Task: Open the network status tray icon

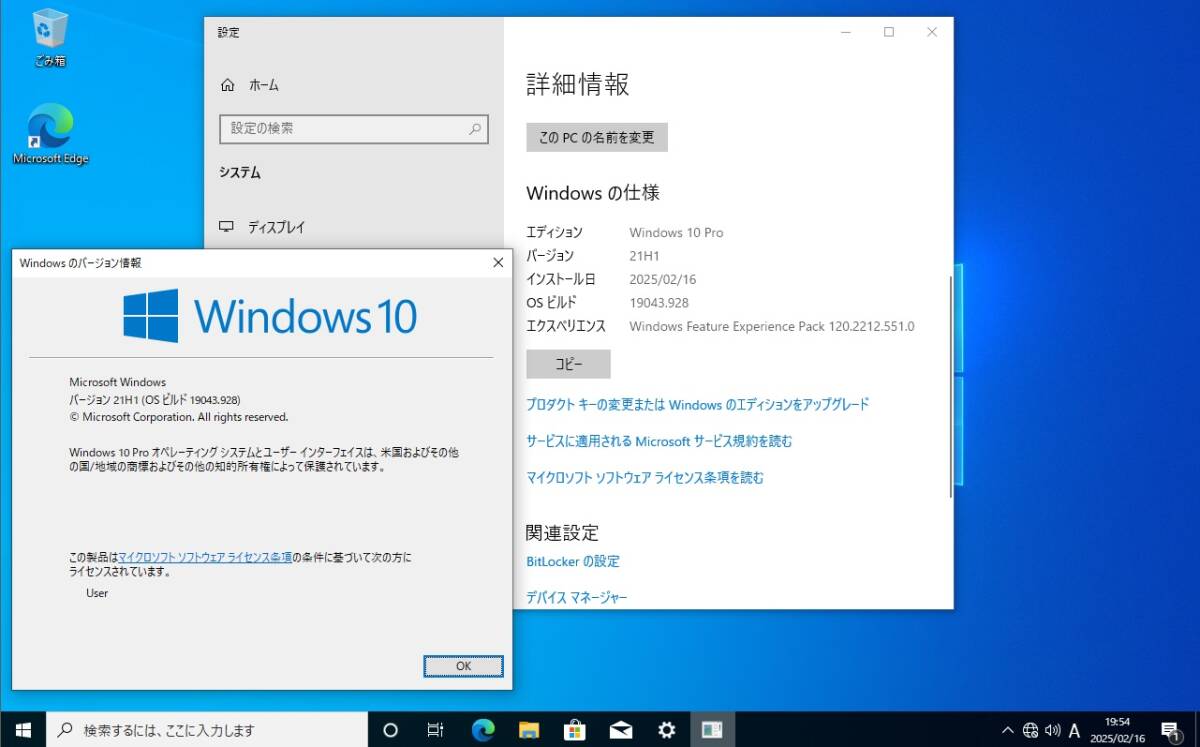Action: [x=1031, y=730]
